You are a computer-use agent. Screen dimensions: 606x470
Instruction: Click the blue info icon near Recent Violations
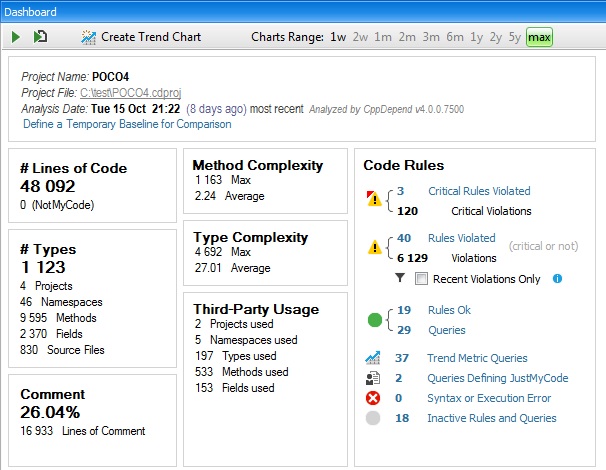557,278
